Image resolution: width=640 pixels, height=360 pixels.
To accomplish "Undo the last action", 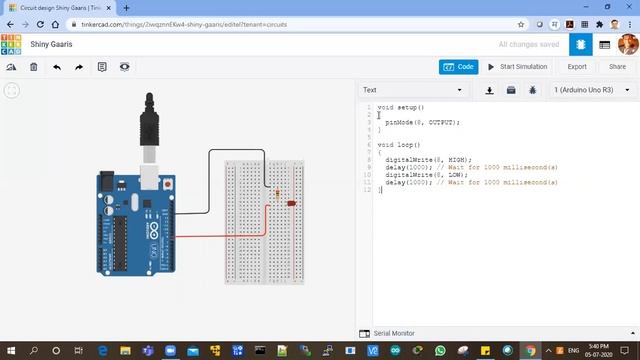I will tap(57, 67).
